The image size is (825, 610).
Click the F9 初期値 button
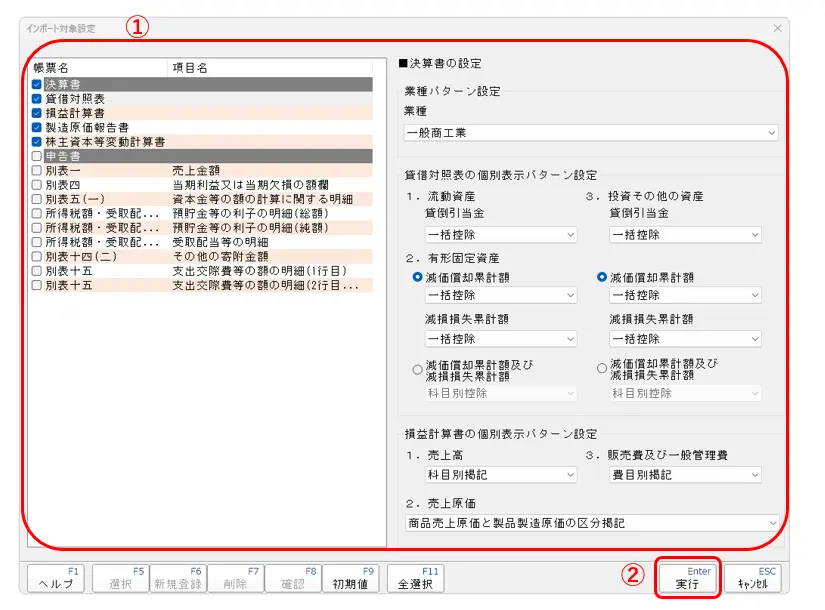coord(351,578)
